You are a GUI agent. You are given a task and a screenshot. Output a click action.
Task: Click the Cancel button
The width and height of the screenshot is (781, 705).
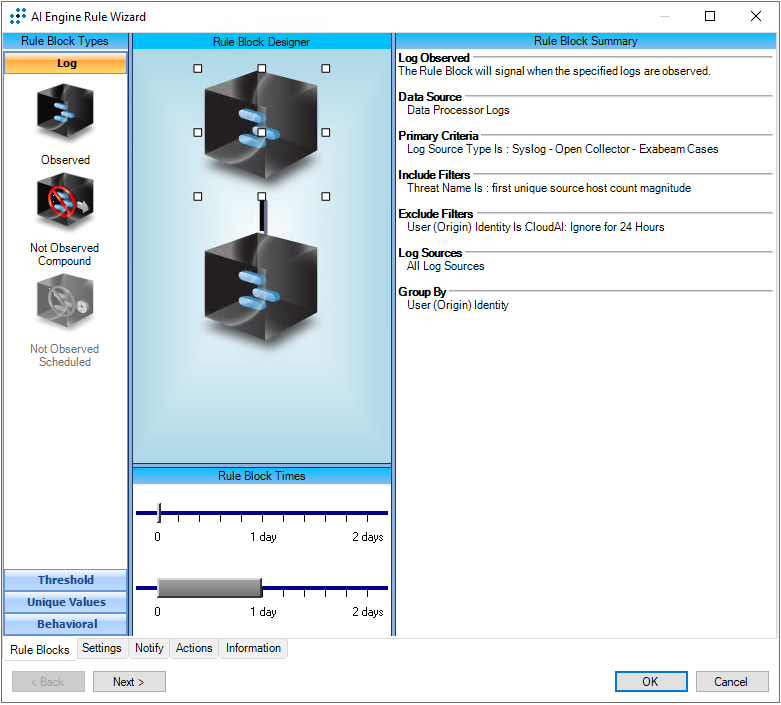pos(730,682)
